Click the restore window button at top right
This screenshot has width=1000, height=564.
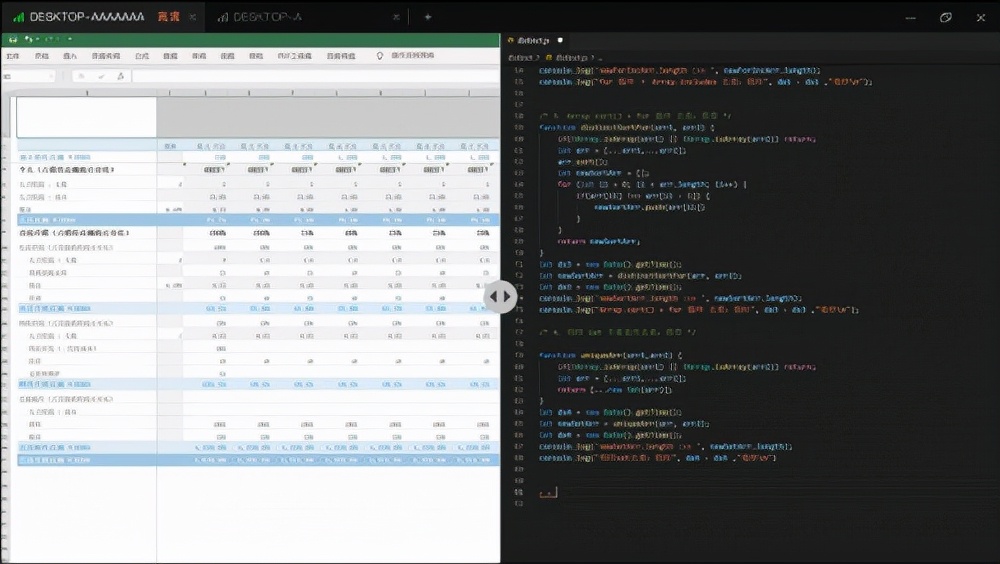click(x=945, y=17)
